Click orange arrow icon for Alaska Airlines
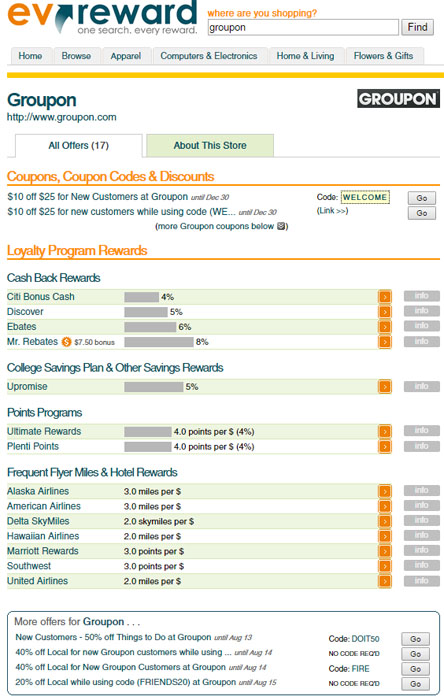Screen dimensions: 444x700 pos(385,491)
